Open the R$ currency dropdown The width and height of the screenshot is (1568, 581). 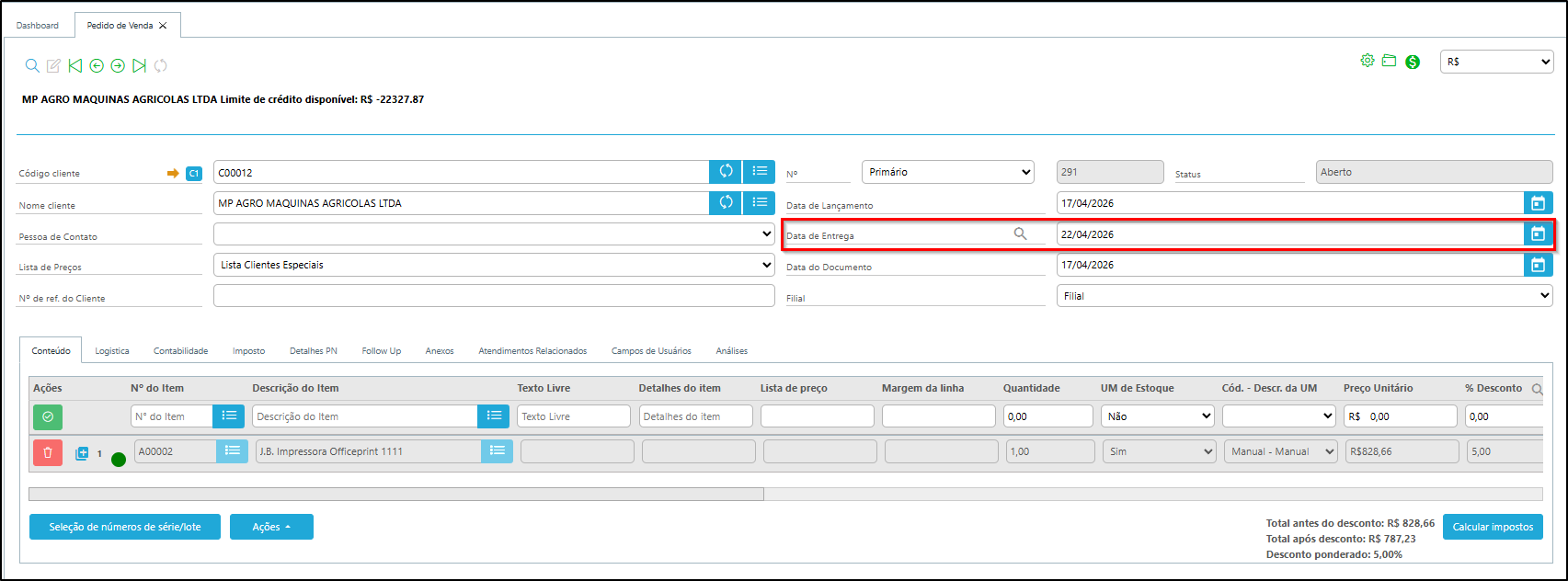point(1495,62)
